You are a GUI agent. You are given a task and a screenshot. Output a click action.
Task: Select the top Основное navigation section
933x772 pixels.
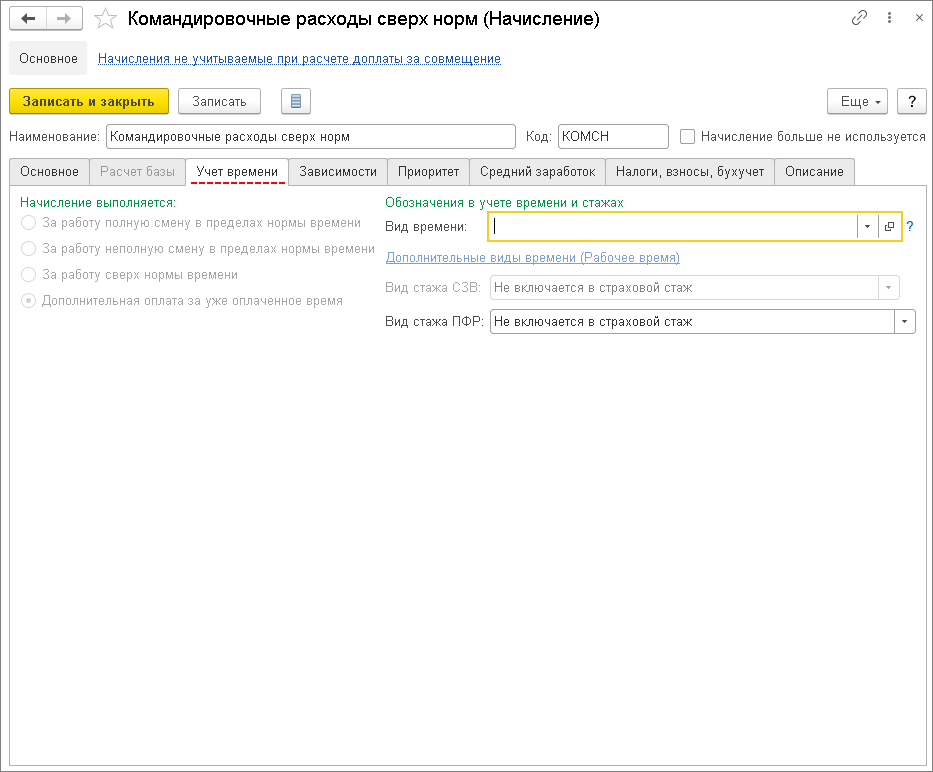[x=48, y=58]
